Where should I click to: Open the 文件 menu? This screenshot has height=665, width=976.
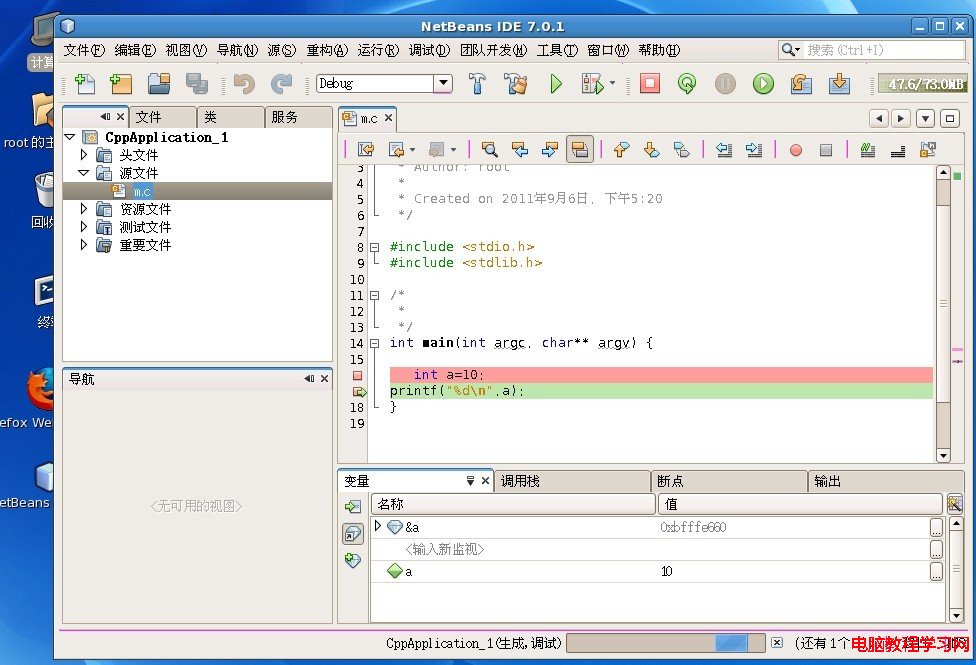(84, 50)
